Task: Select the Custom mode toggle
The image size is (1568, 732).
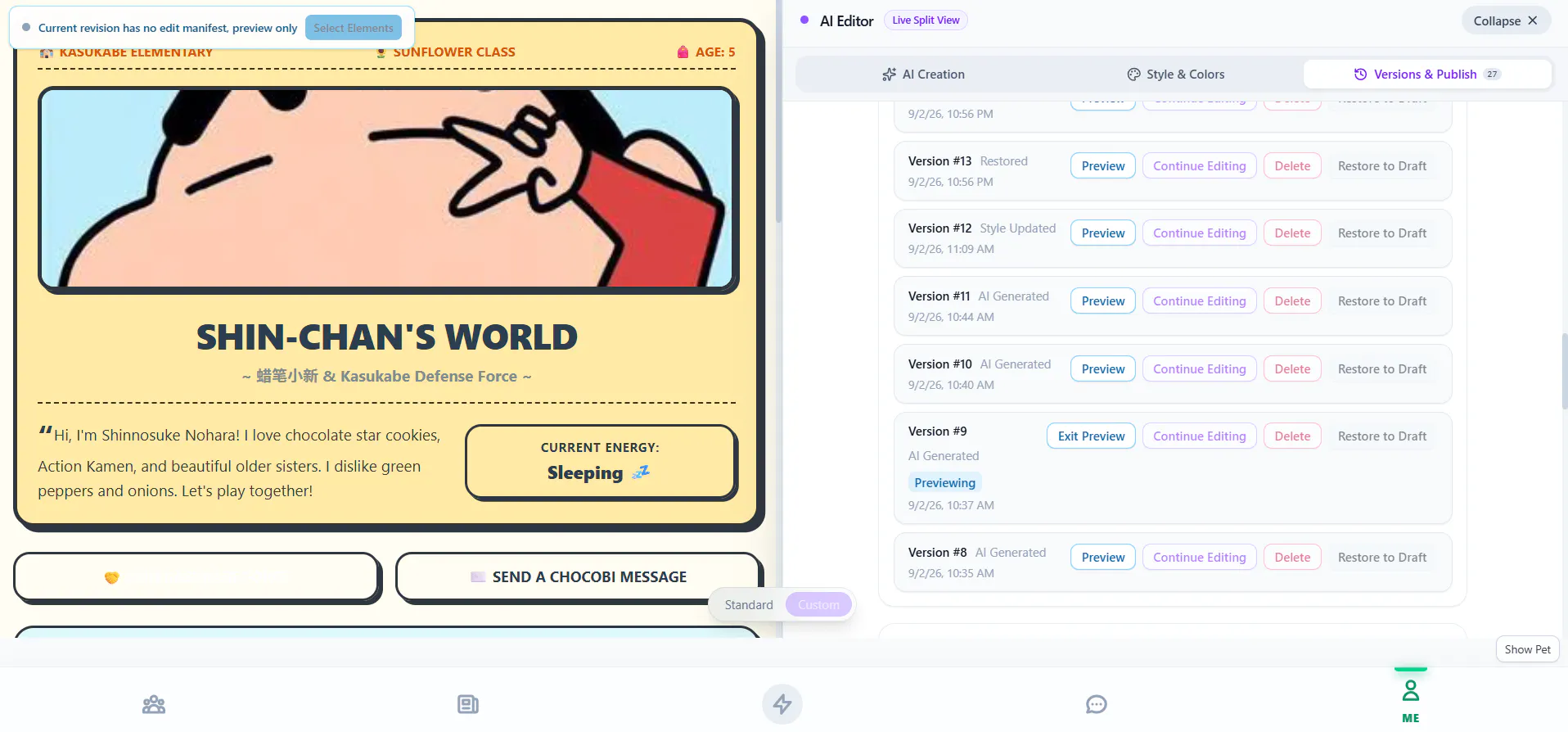Action: tap(818, 605)
